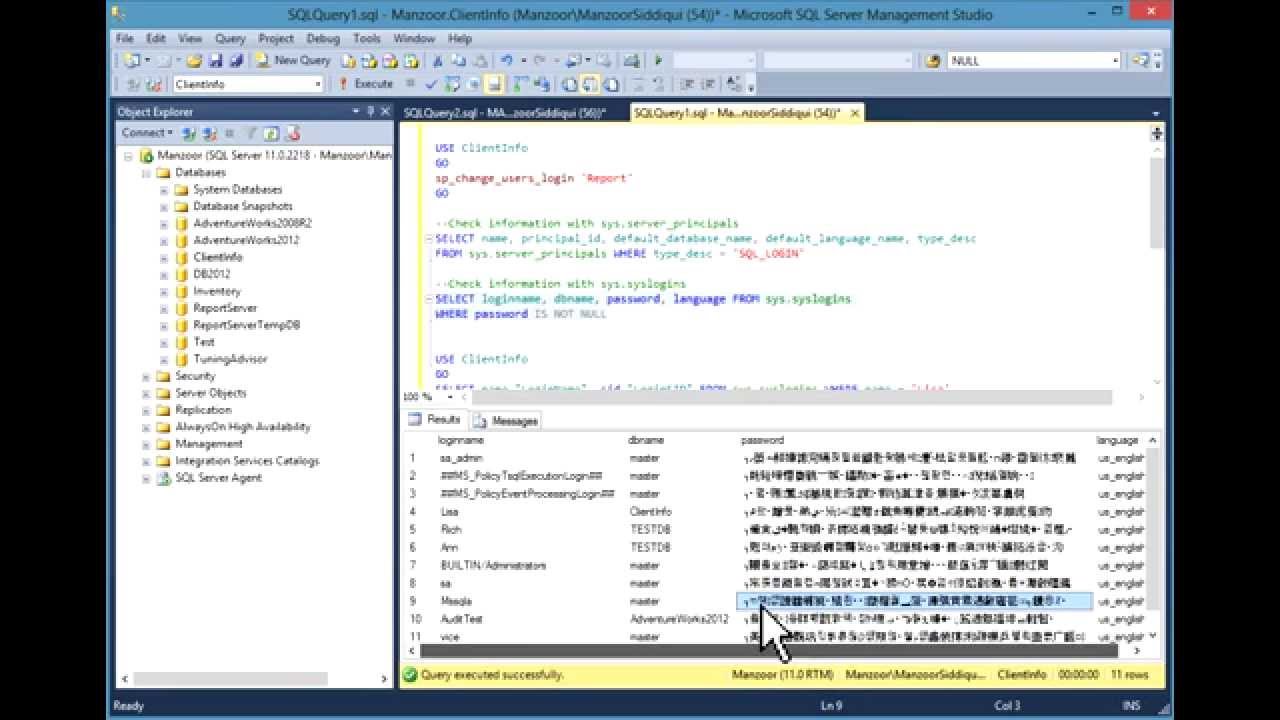
Task: Open the Debug menu
Action: point(323,38)
